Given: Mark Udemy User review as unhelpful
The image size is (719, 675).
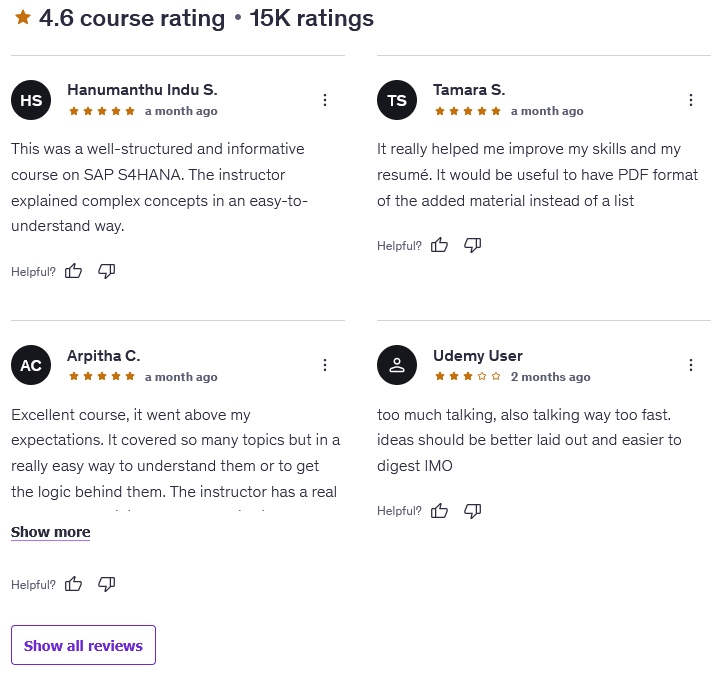Looking at the screenshot, I should 472,511.
